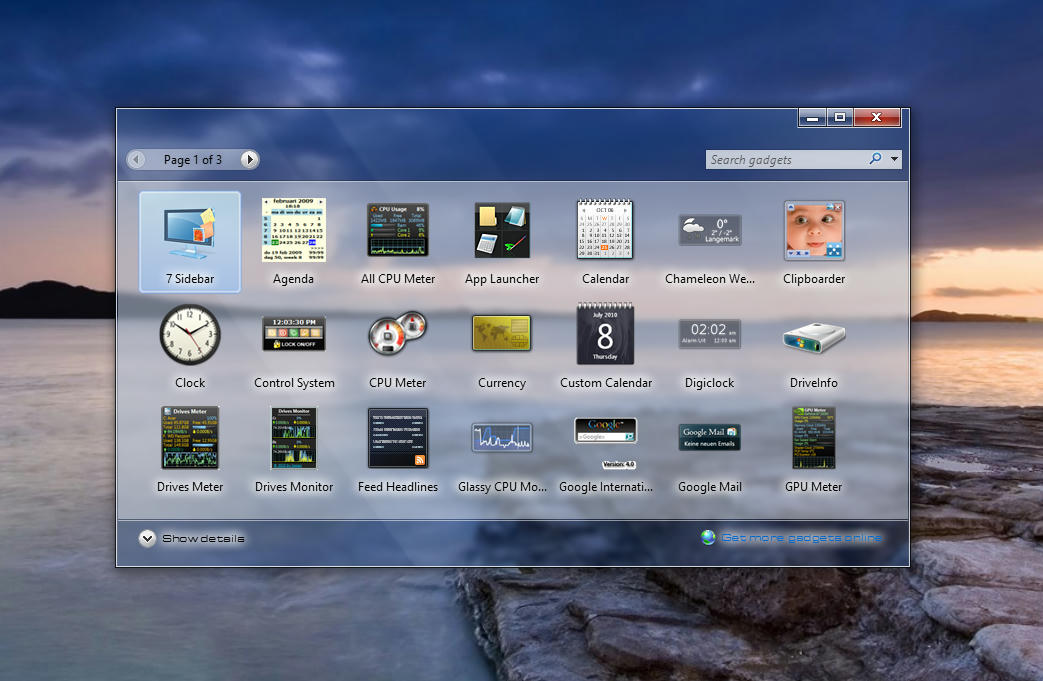Choose the App Launcher gadget
The width and height of the screenshot is (1043, 681).
[502, 230]
